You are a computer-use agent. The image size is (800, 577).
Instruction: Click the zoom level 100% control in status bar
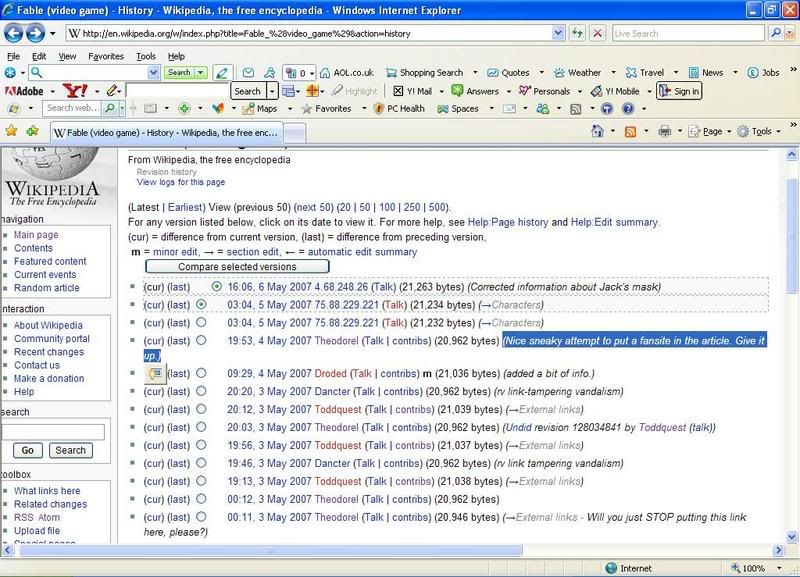coord(757,568)
